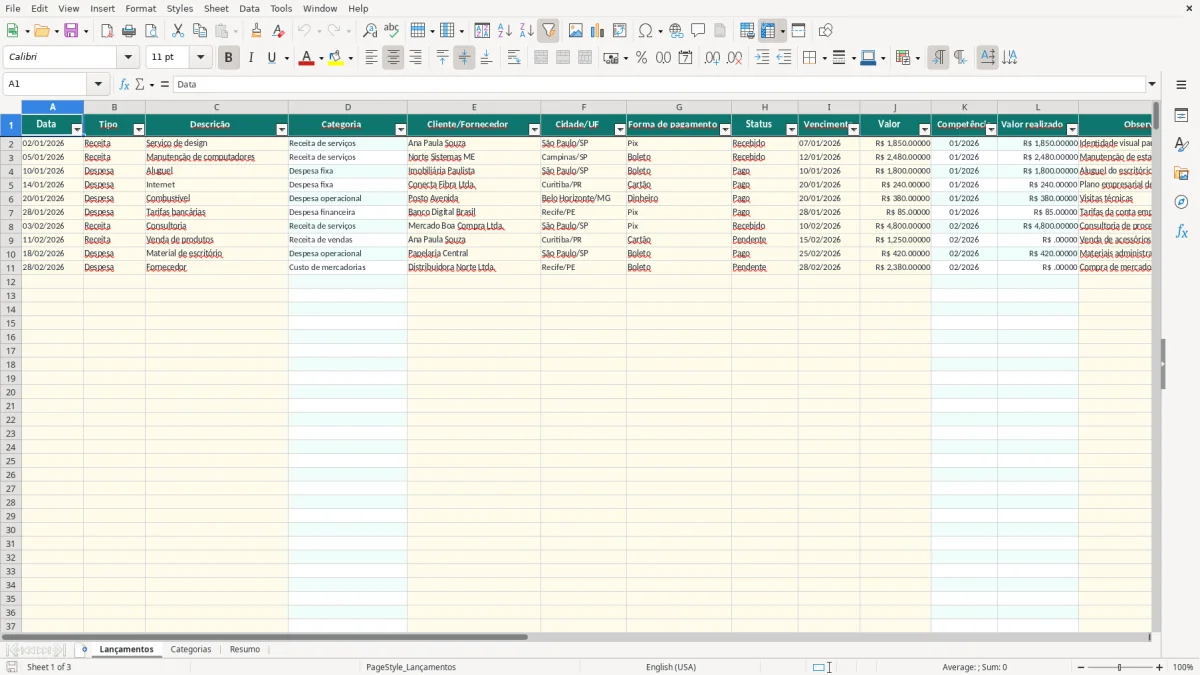Click the Wrap Text icon
This screenshot has width=1200, height=675.
pyautogui.click(x=514, y=58)
